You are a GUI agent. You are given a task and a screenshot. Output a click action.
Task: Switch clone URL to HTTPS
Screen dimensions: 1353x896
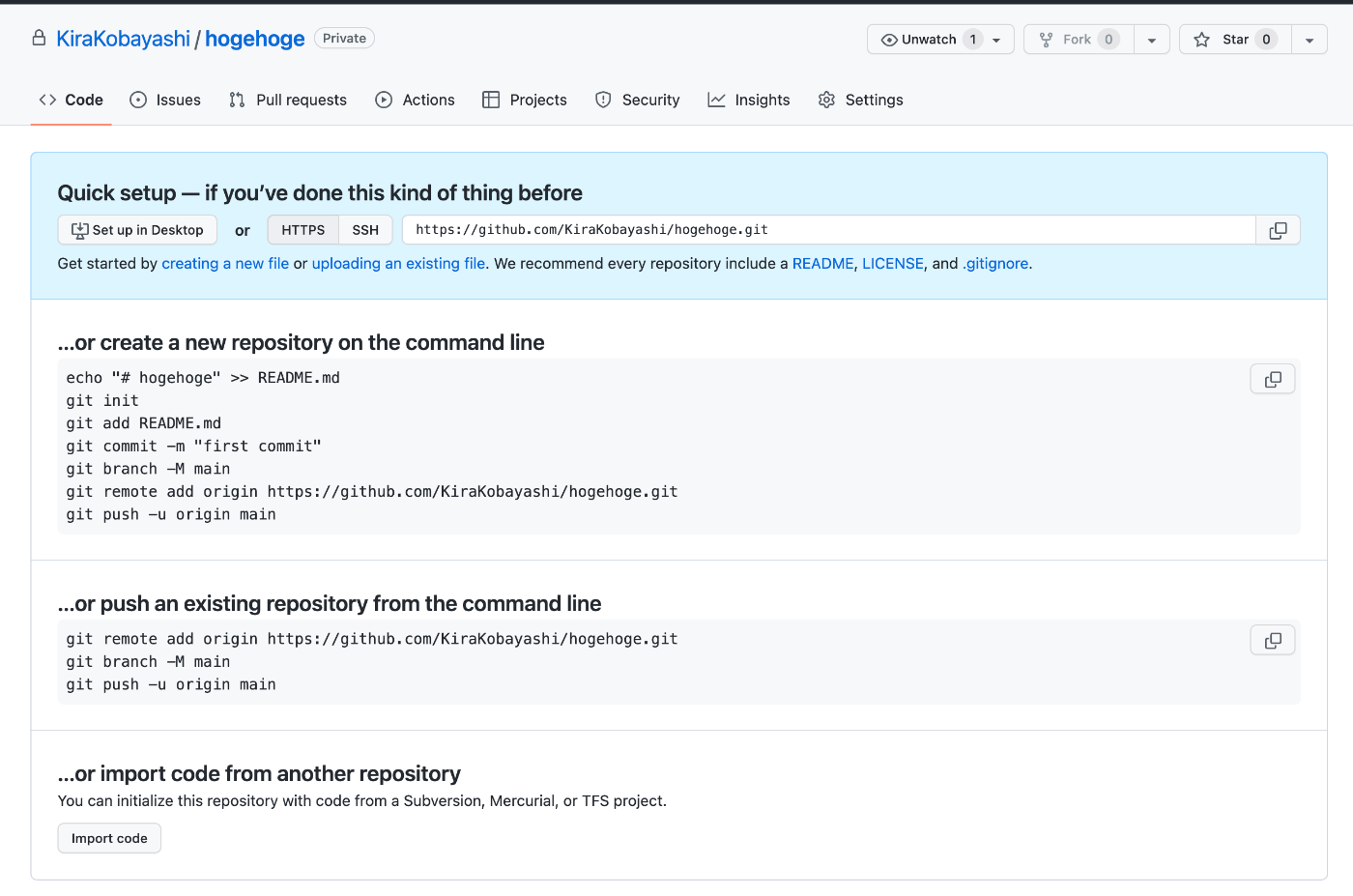point(302,230)
